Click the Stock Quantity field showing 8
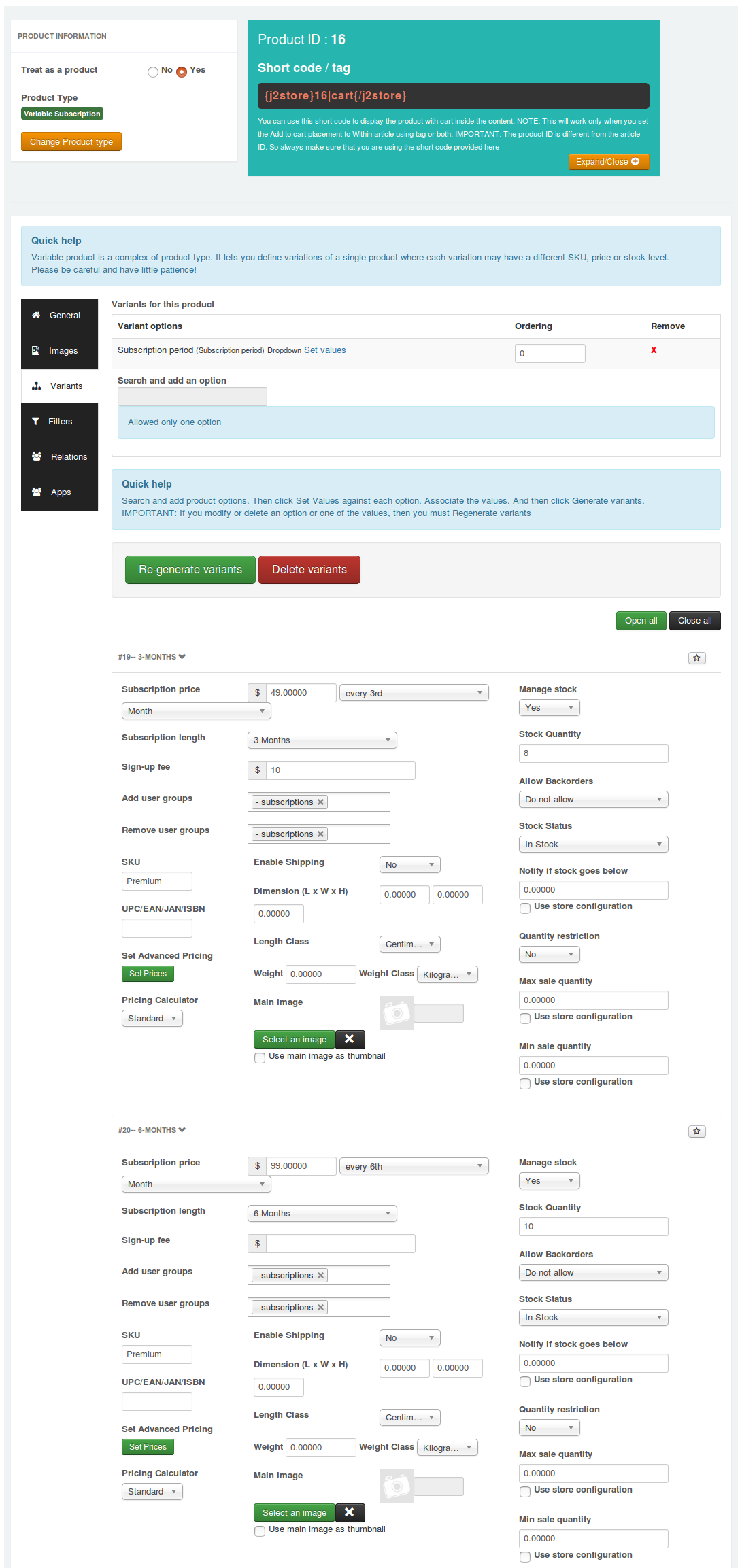The height and width of the screenshot is (1568, 740). point(593,753)
